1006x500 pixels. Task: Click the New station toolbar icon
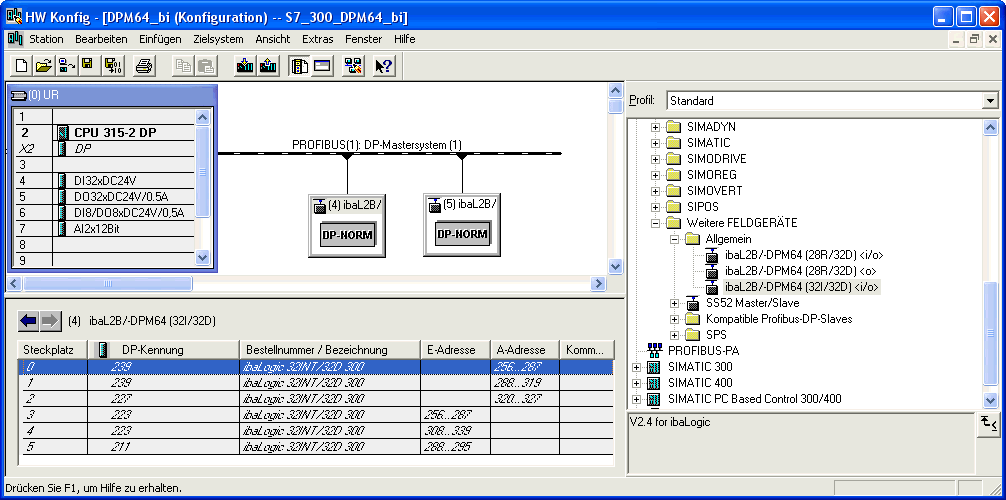[x=21, y=66]
